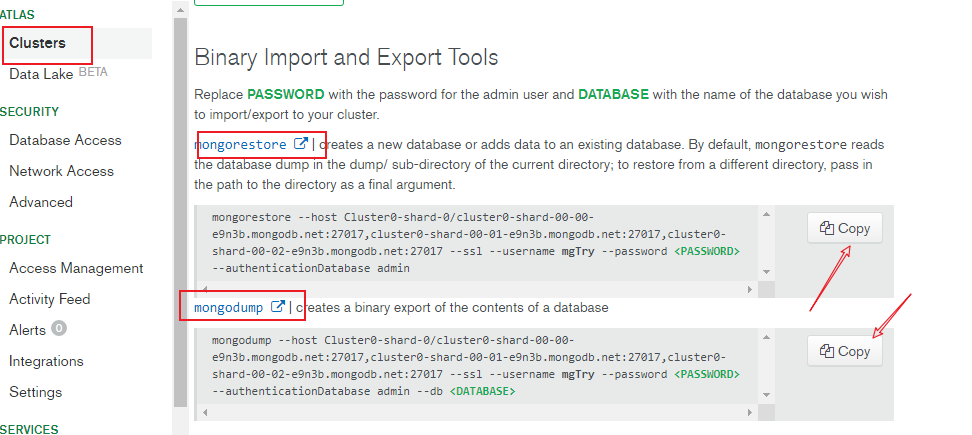Viewport: 972px width, 435px height.
Task: Copy the mongodump command
Action: [844, 351]
